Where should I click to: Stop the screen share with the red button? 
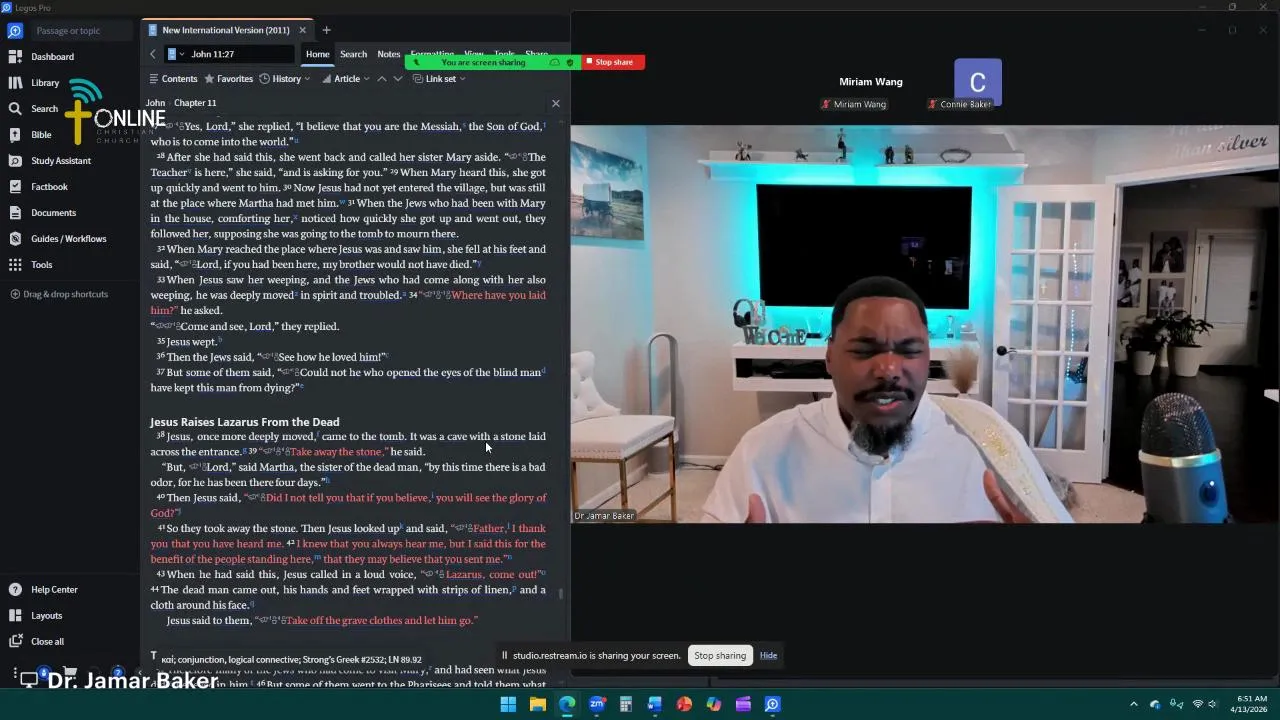click(613, 62)
